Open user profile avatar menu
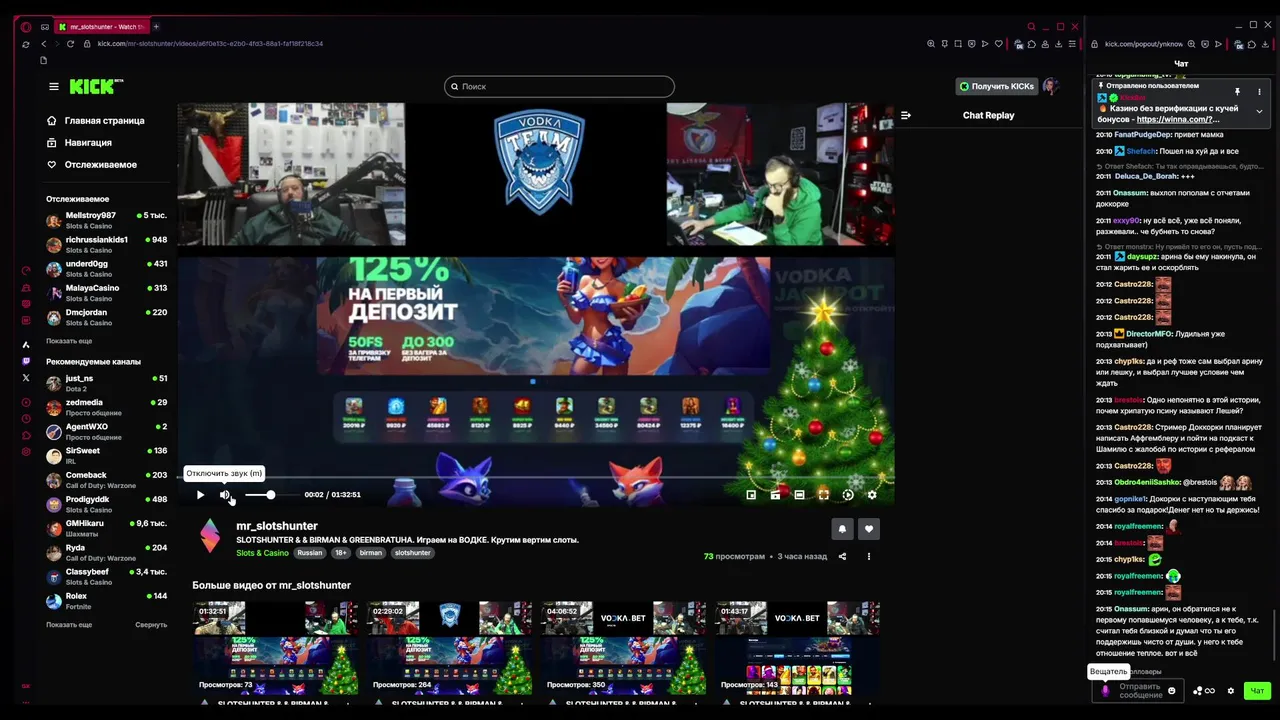Screen dimensions: 1280x720 [x=1050, y=87]
